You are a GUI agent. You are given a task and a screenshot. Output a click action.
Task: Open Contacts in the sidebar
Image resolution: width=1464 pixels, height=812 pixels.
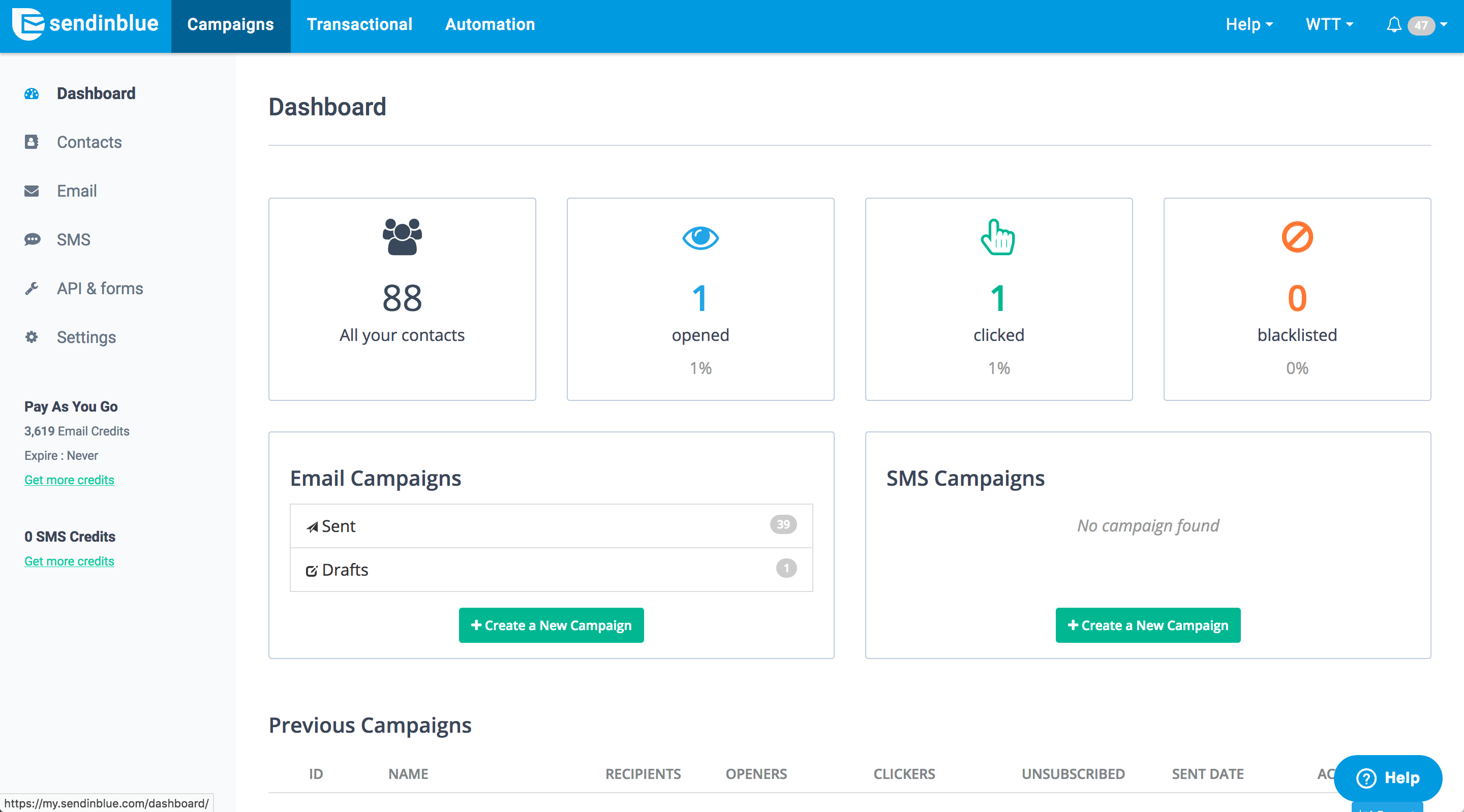tap(89, 142)
